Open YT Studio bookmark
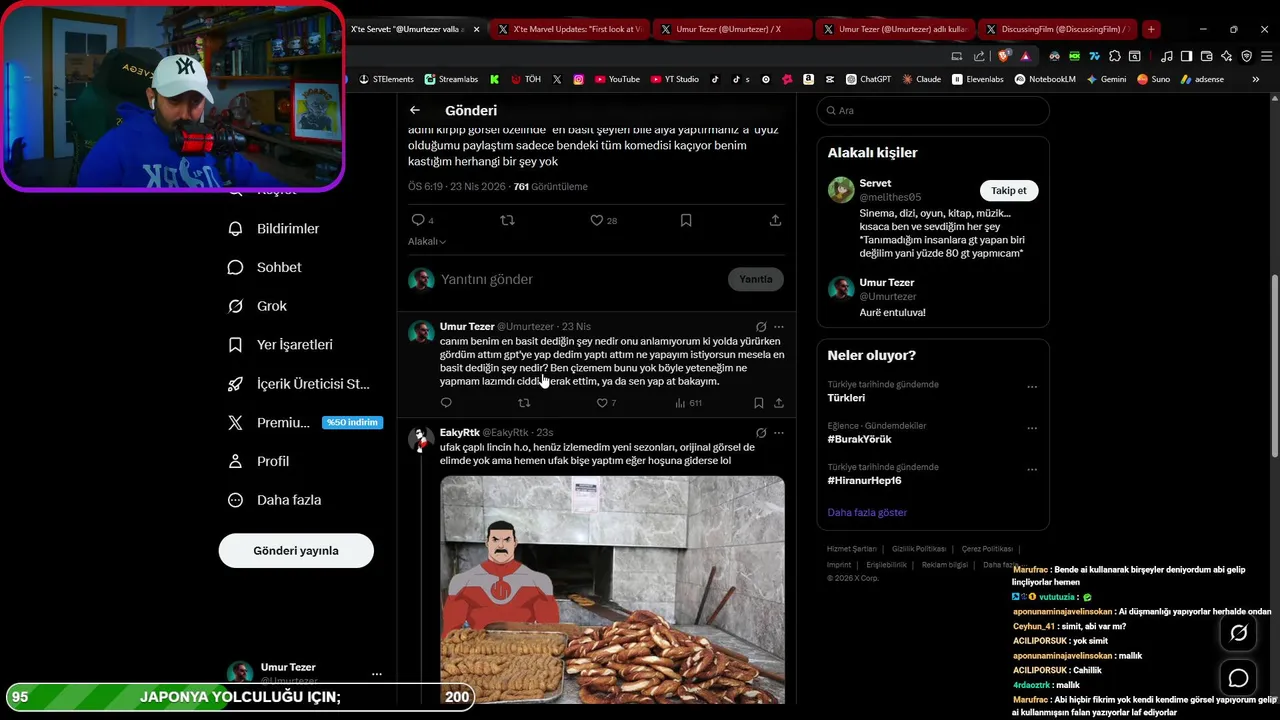1280x720 pixels. pos(675,79)
